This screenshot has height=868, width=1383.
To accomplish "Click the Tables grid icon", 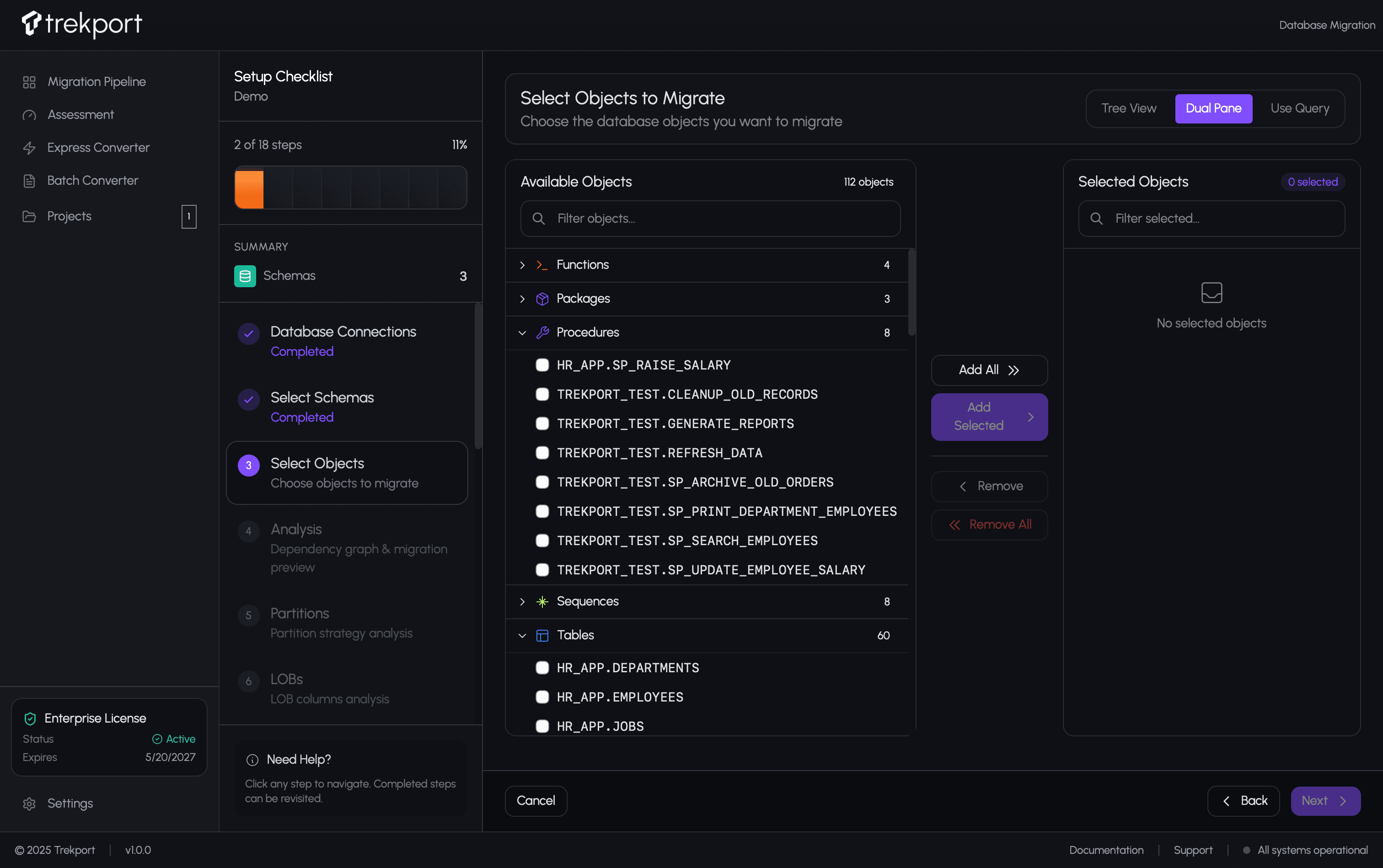I will point(542,636).
